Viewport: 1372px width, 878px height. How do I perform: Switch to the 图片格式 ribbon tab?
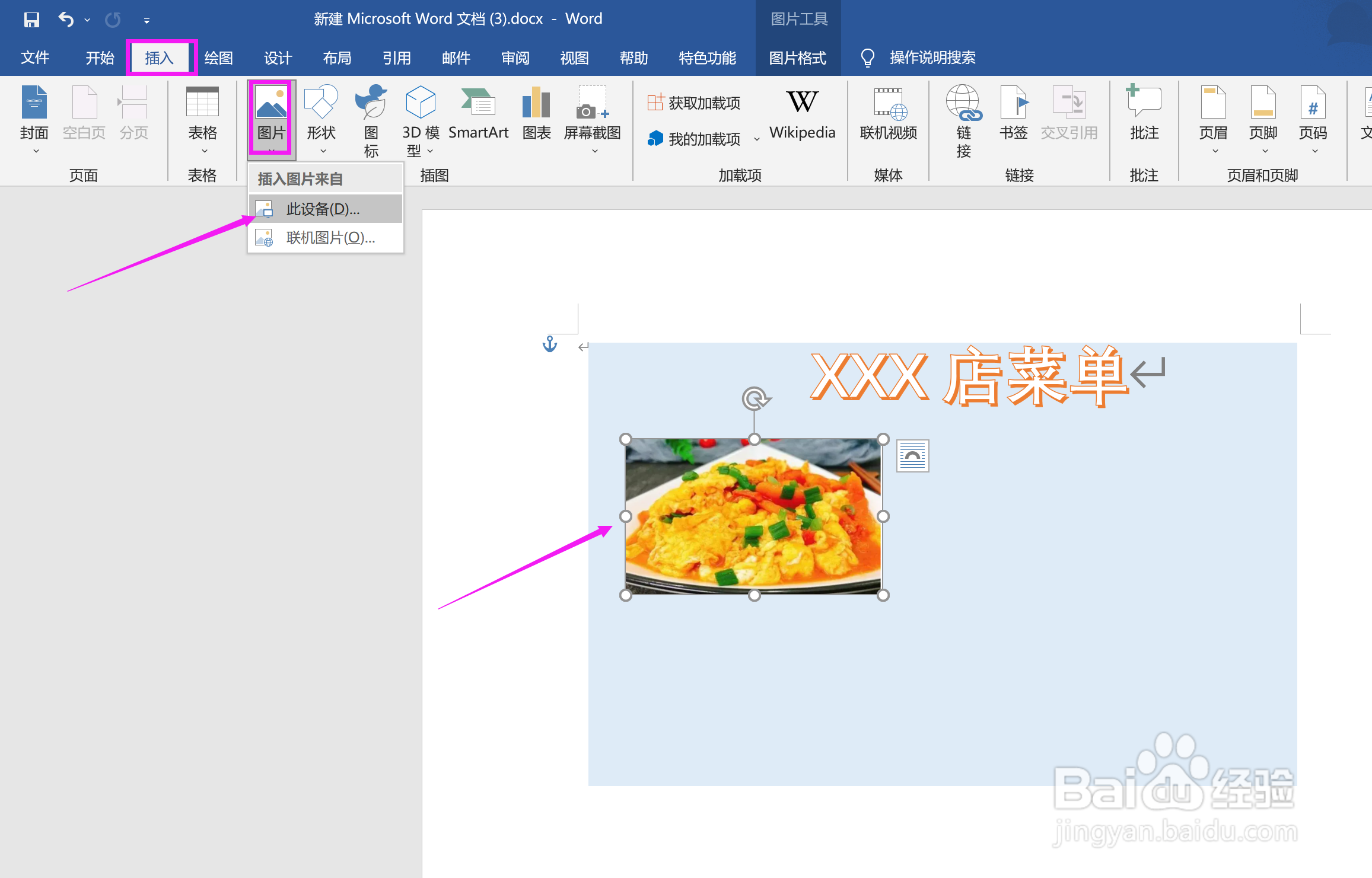[798, 58]
